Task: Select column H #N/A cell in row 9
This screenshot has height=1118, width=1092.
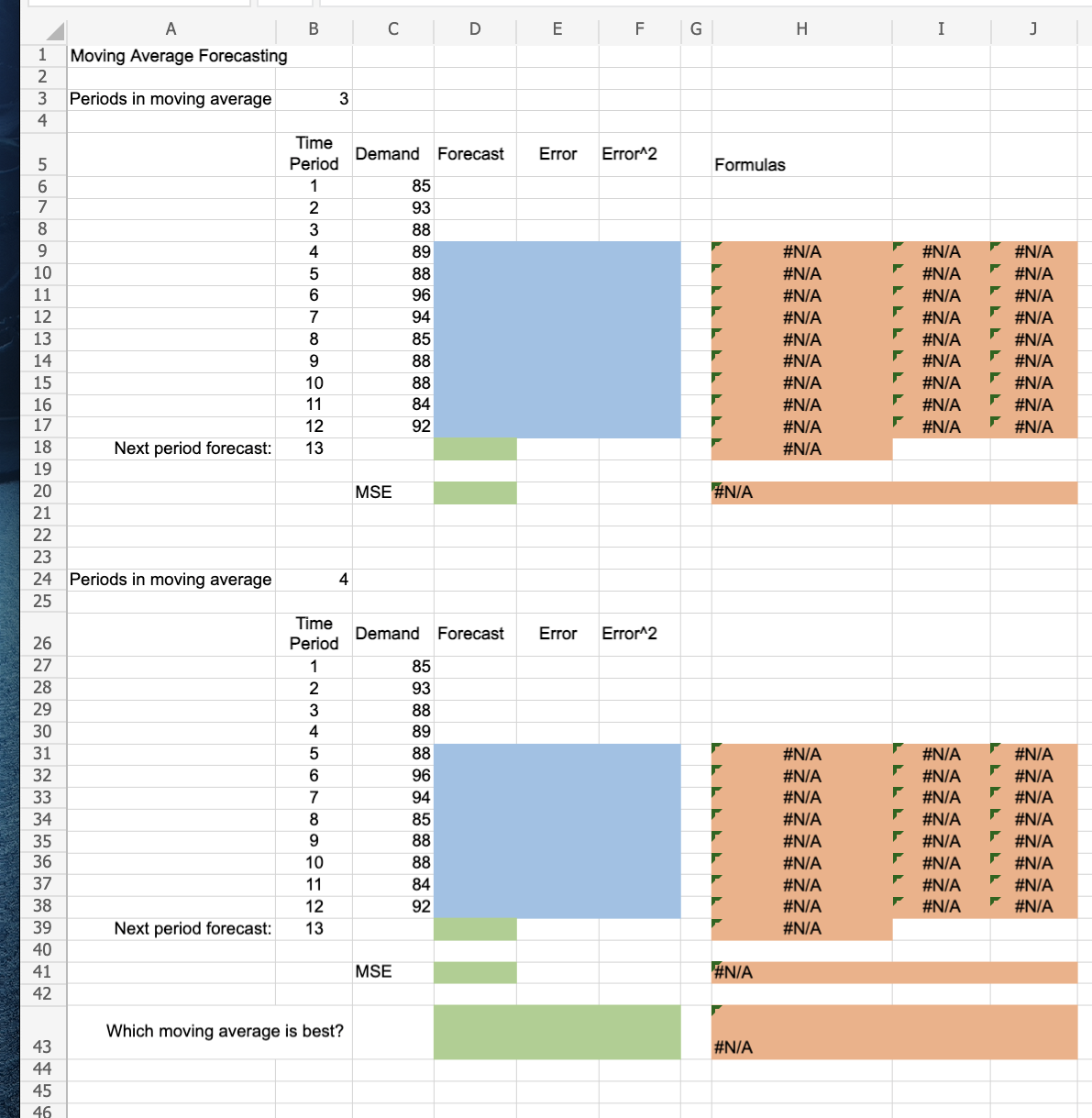Action: [802, 251]
